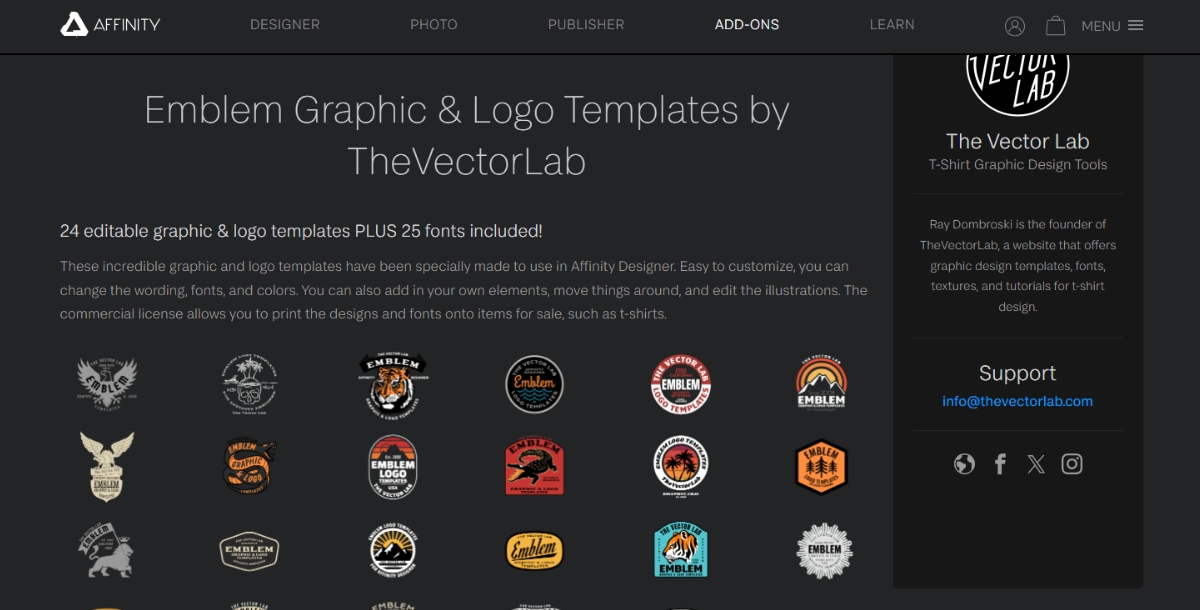1200x610 pixels.
Task: Open the shopping bag cart icon
Action: pos(1055,25)
